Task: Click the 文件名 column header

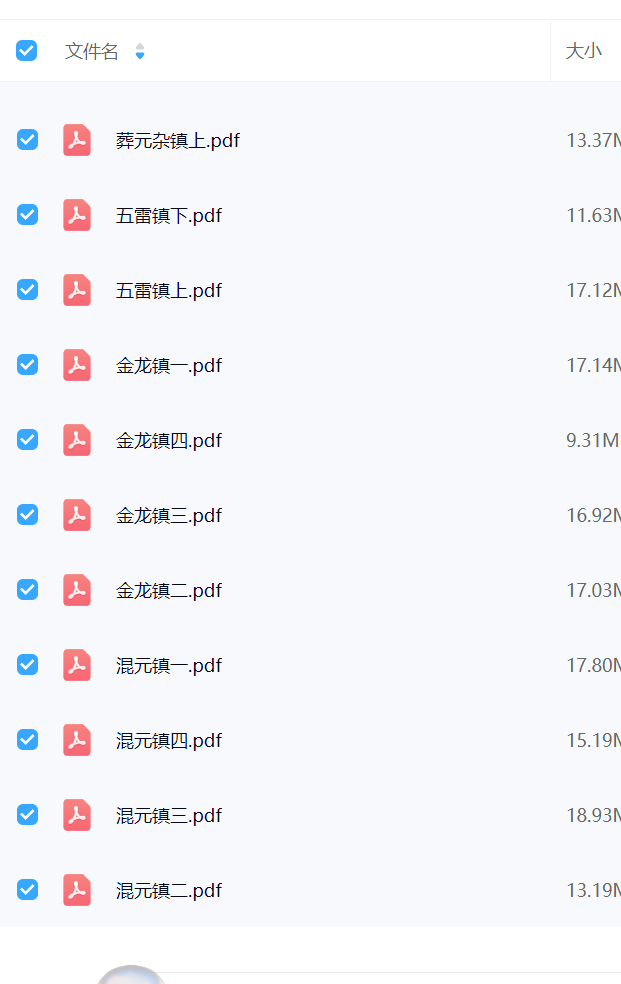Action: [x=92, y=51]
